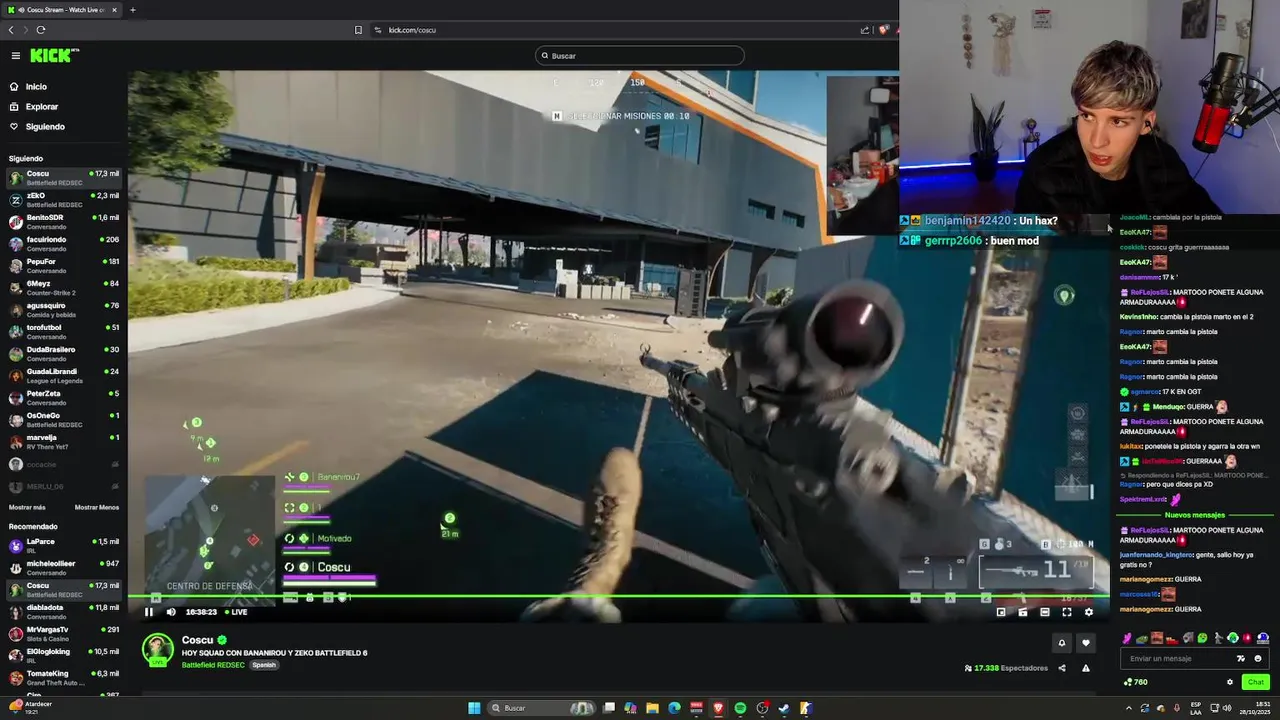Open BenitoSDR channel in sidebar
1280x720 pixels.
pyautogui.click(x=64, y=222)
